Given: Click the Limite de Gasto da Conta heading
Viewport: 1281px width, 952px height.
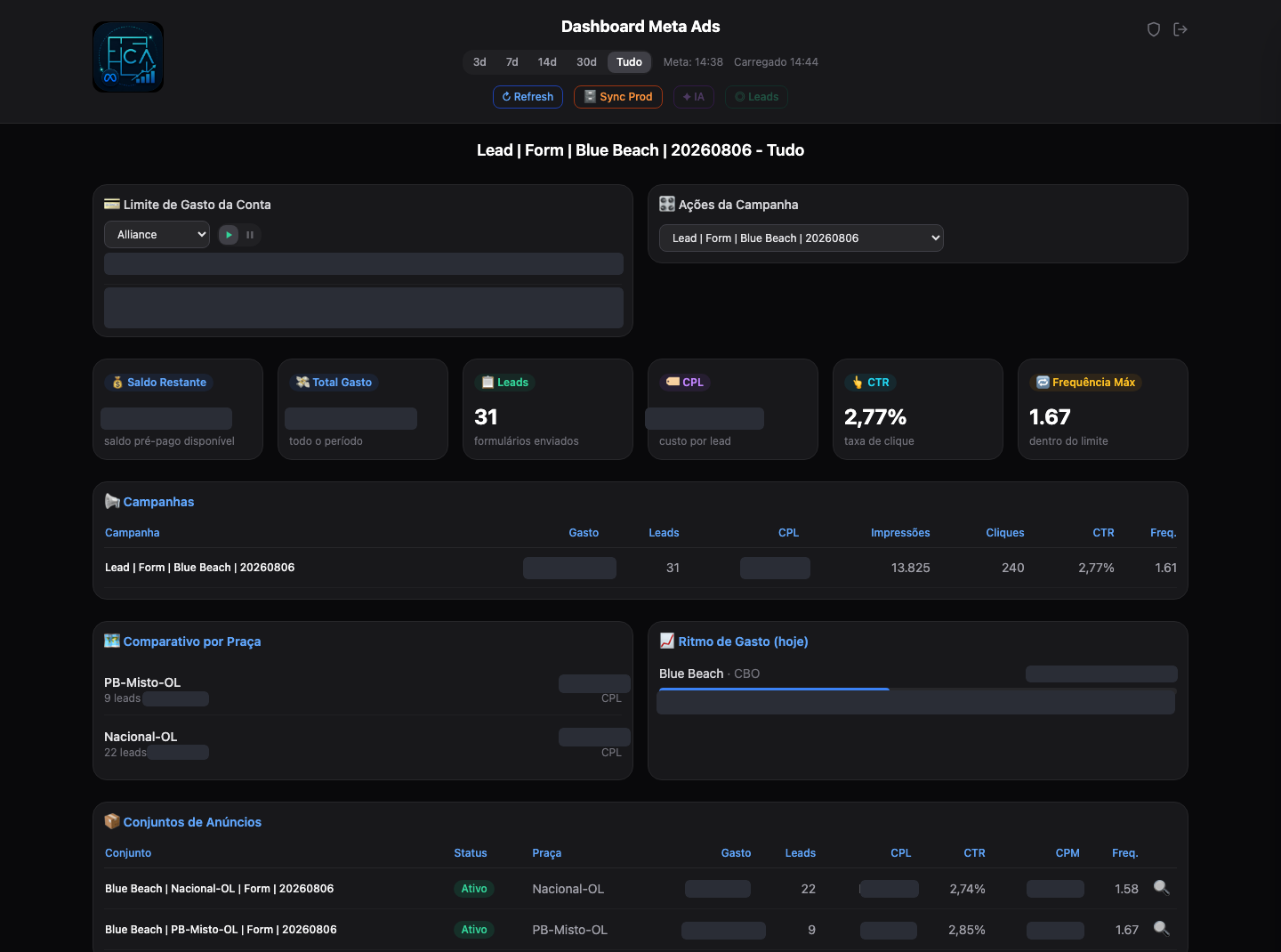Looking at the screenshot, I should pos(188,205).
